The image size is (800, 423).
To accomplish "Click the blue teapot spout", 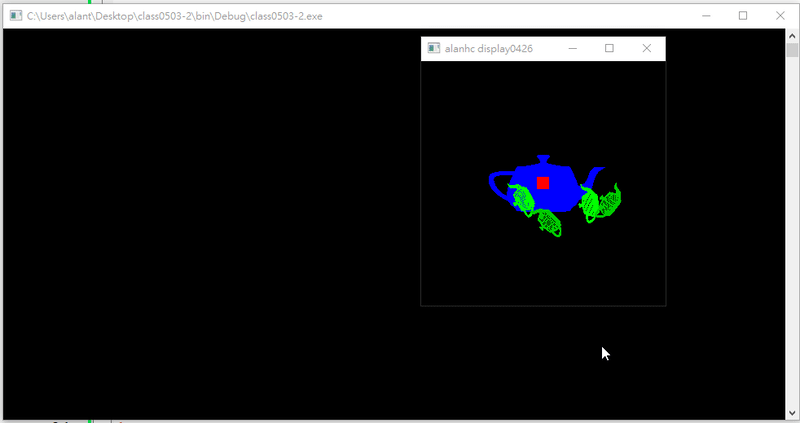I will pyautogui.click(x=593, y=177).
